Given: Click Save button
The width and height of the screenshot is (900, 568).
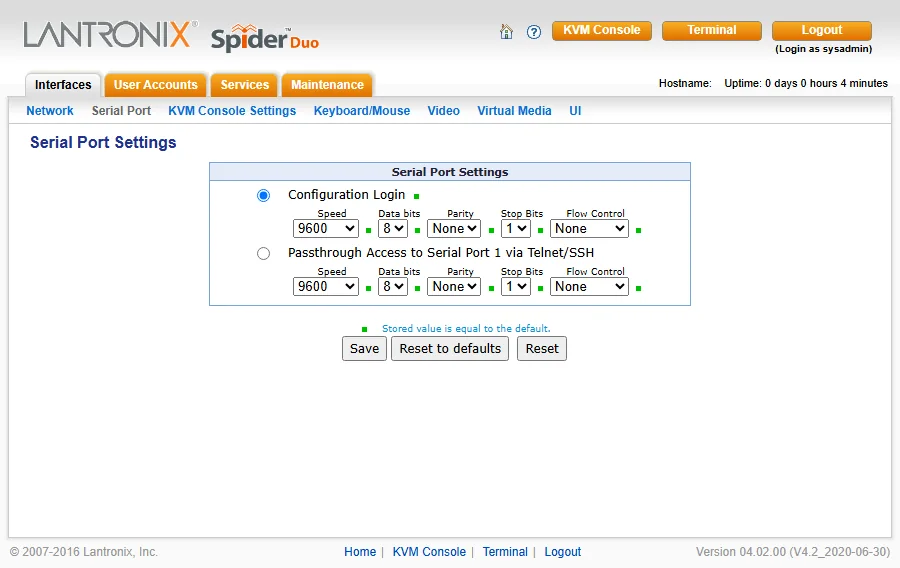Looking at the screenshot, I should click(x=364, y=348).
